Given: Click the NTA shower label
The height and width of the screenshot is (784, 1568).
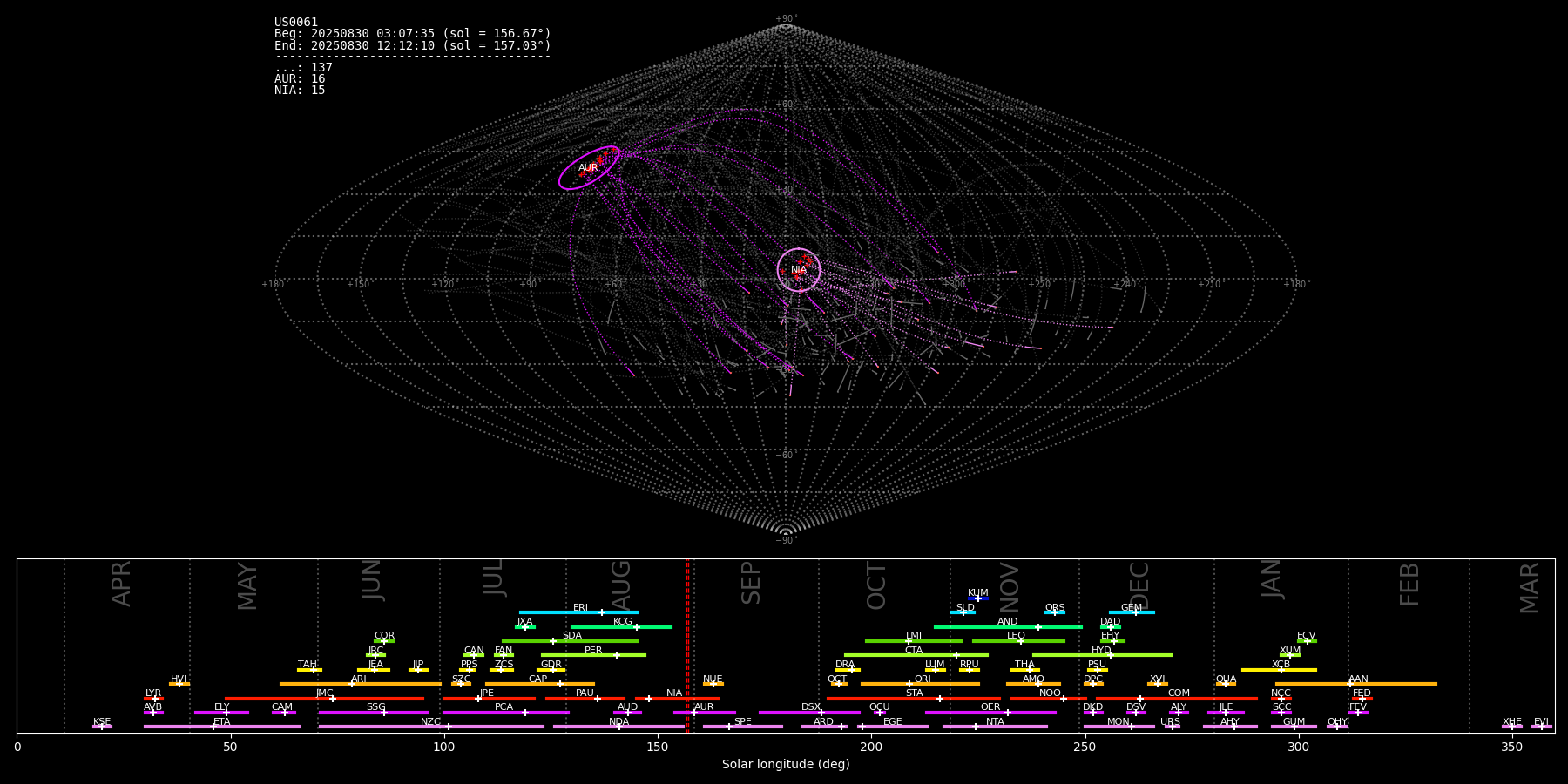Looking at the screenshot, I should tap(995, 722).
